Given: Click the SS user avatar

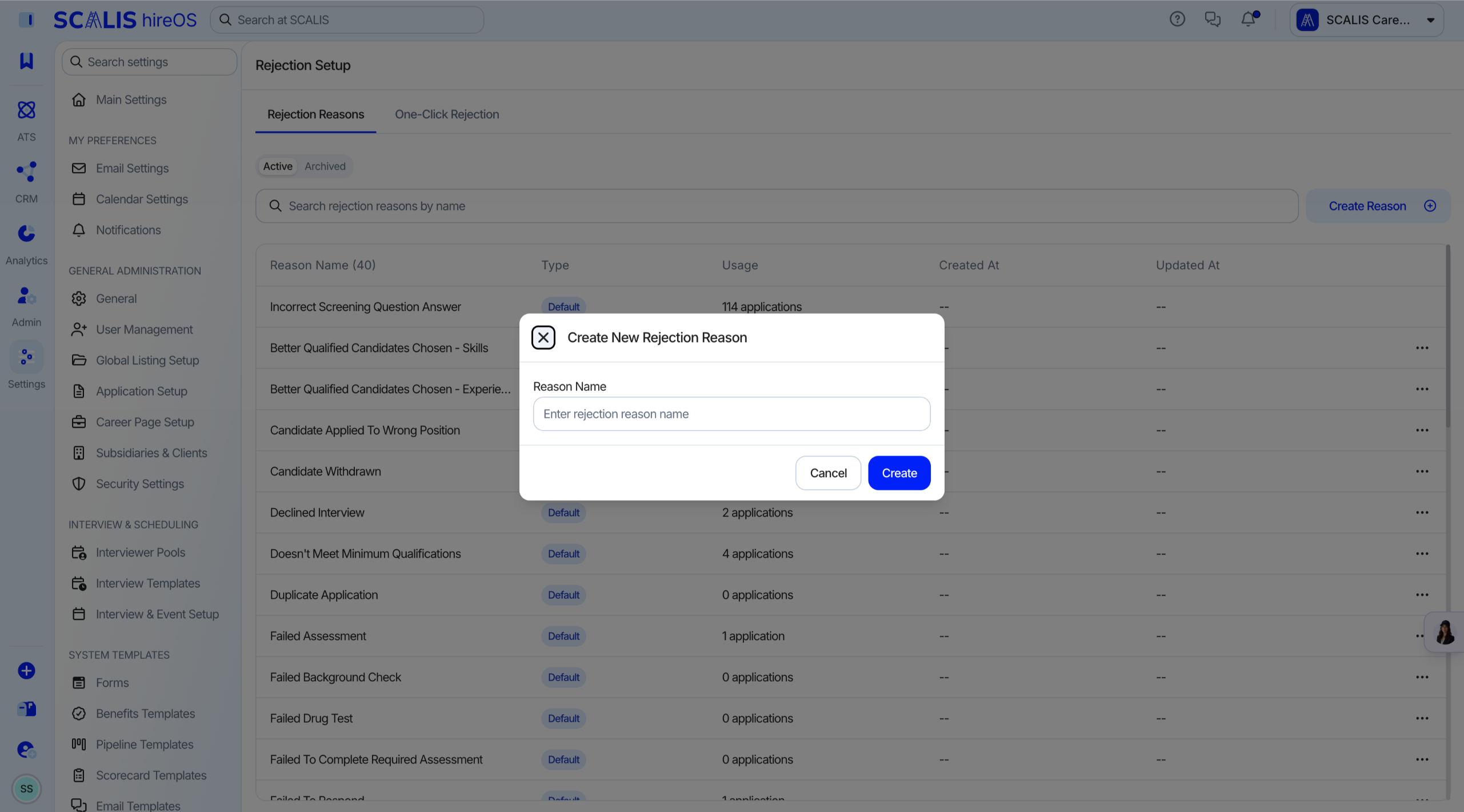Looking at the screenshot, I should coord(26,789).
